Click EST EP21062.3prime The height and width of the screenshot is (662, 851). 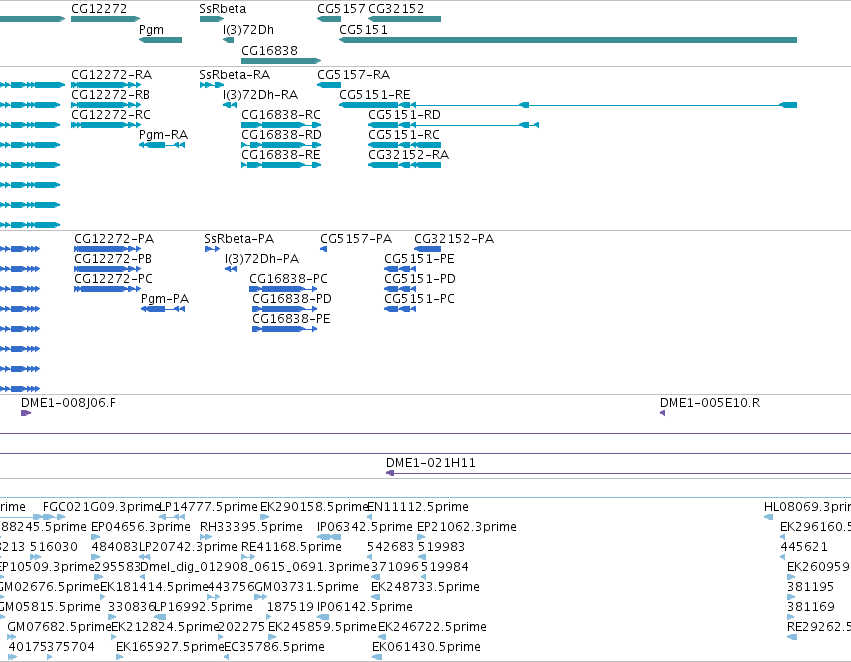tap(421, 537)
